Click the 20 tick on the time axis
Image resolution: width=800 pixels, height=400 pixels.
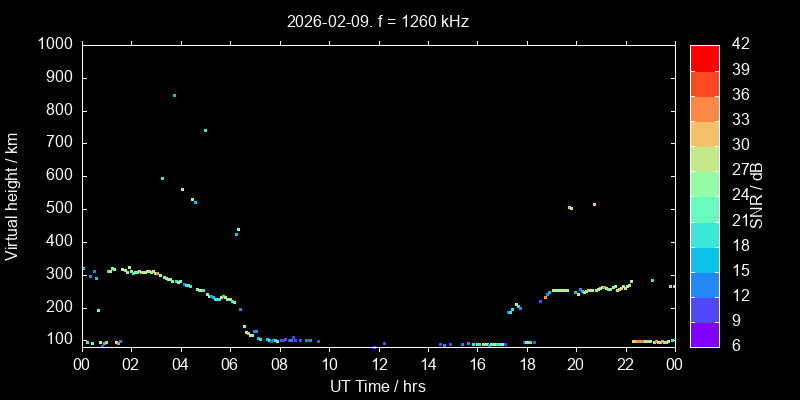point(576,365)
